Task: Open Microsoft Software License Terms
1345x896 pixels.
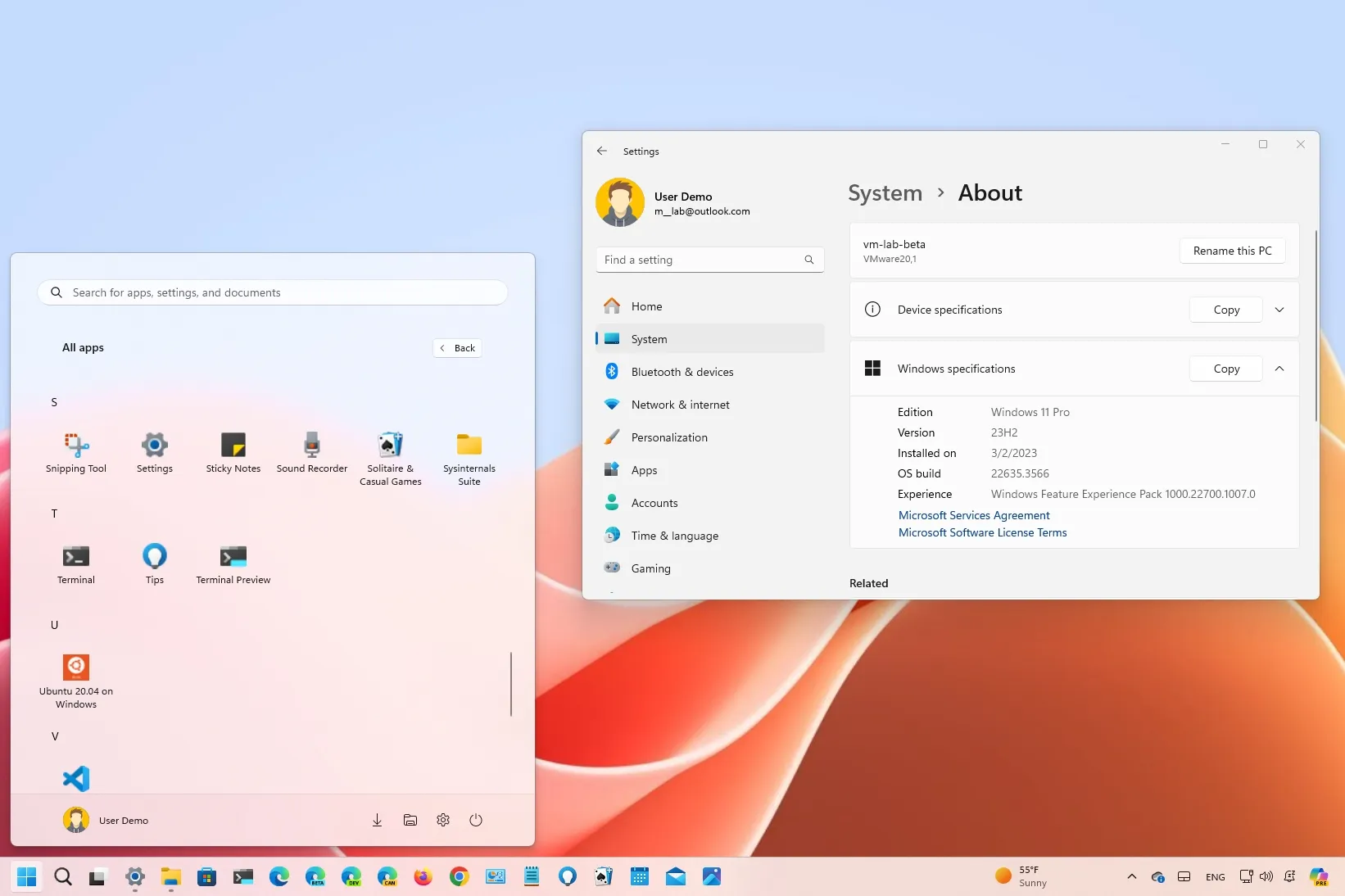Action: [981, 532]
